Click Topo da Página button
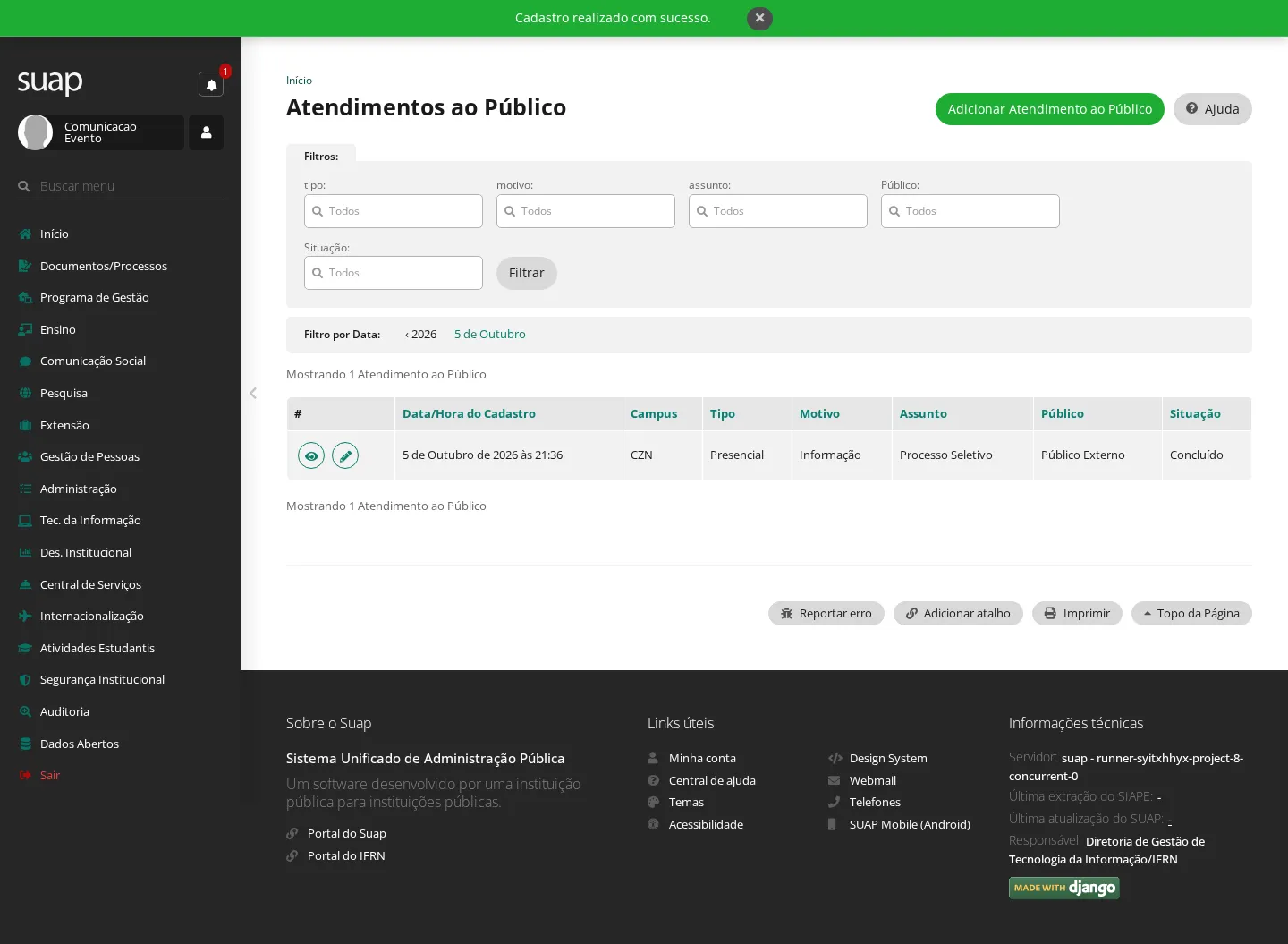Viewport: 1288px width, 944px height. point(1191,613)
